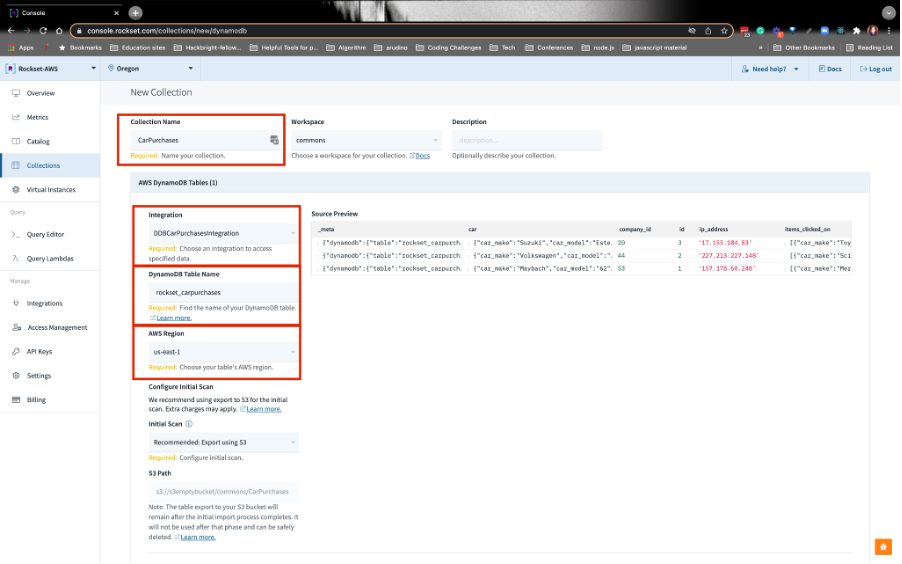Image resolution: width=902 pixels, height=564 pixels.
Task: Click browser reload icon
Action: pyautogui.click(x=43, y=31)
